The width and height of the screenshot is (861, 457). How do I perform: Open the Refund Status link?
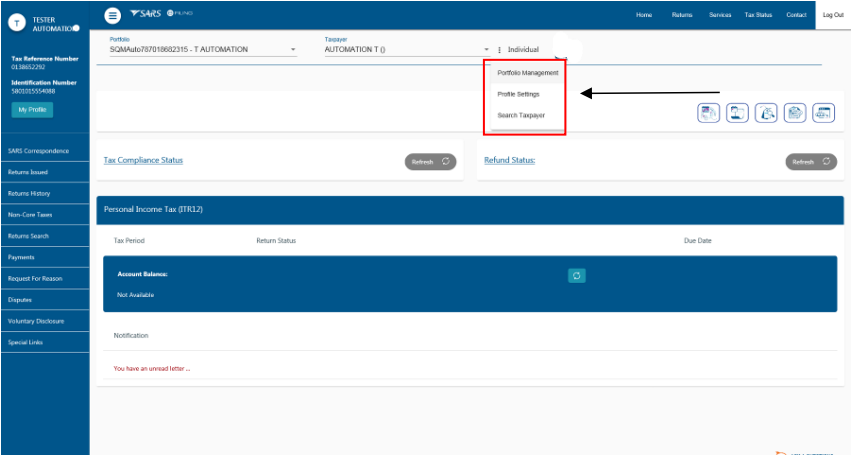tap(509, 161)
